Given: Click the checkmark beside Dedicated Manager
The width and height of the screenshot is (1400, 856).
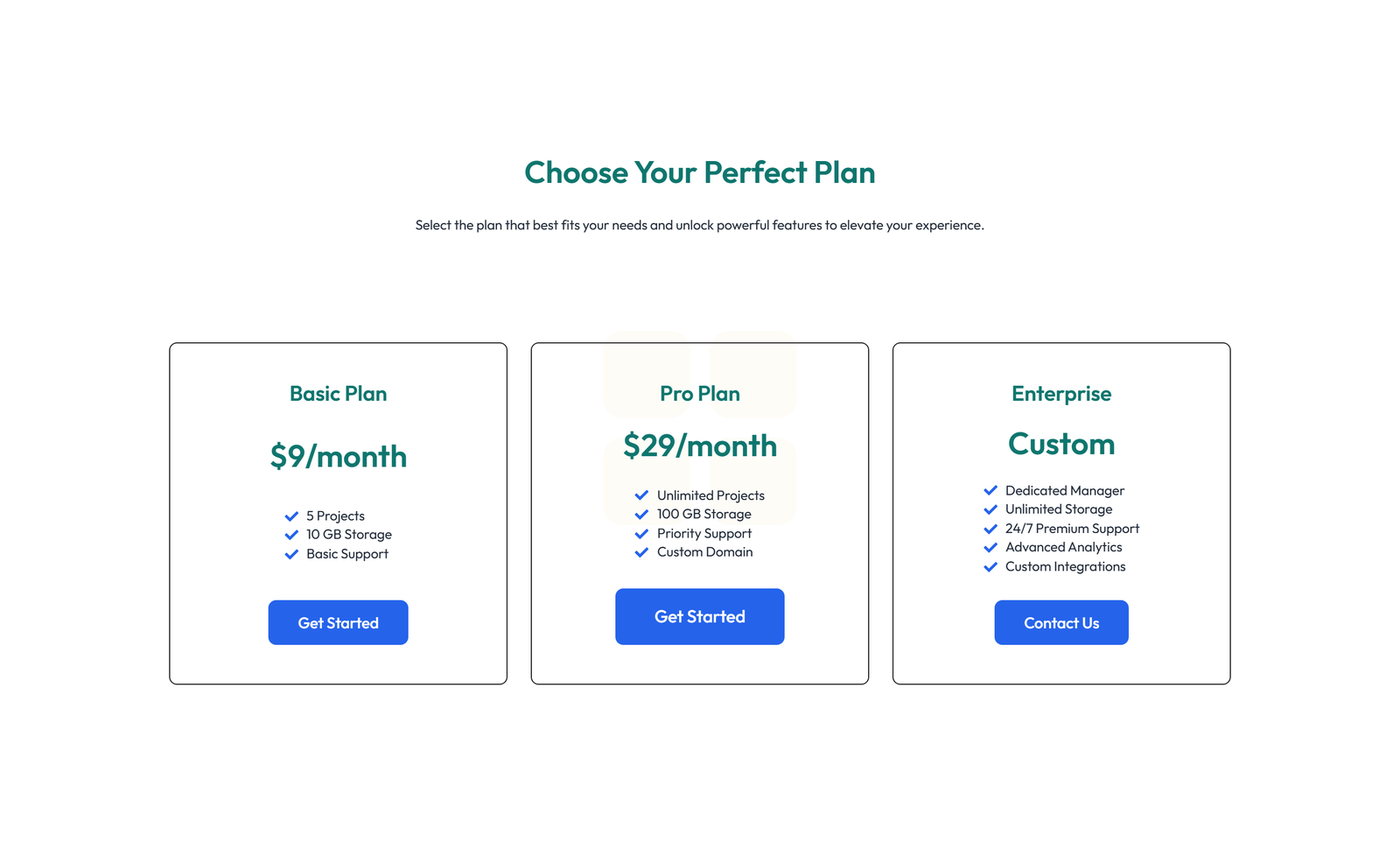Looking at the screenshot, I should pyautogui.click(x=991, y=490).
